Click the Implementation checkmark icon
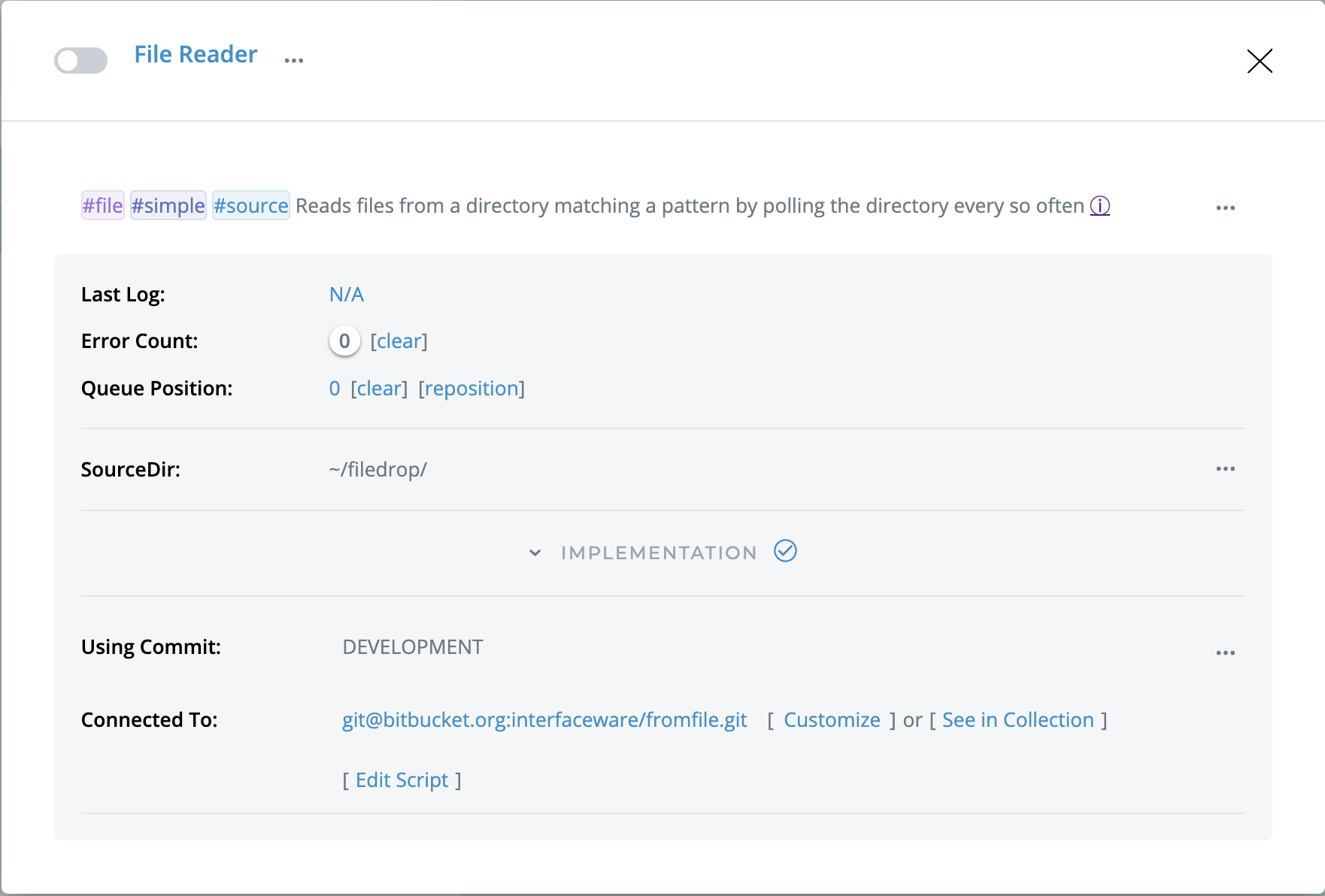This screenshot has height=896, width=1325. 785,551
